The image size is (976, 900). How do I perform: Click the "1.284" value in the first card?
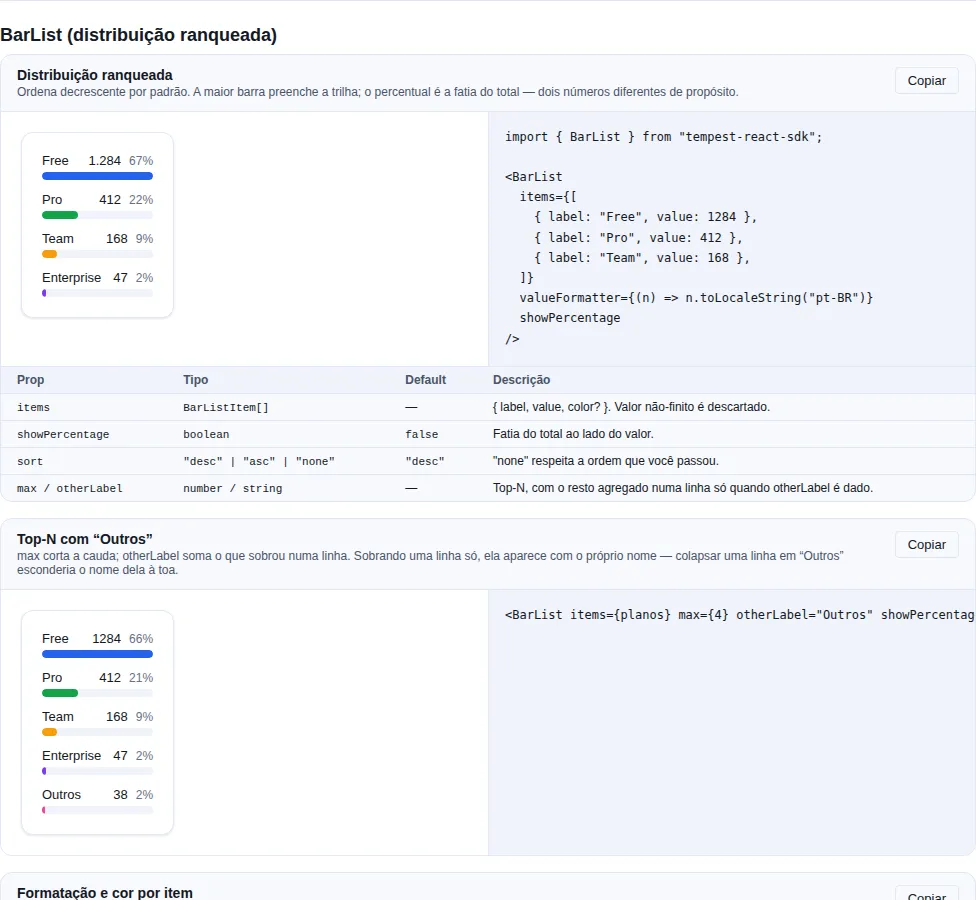tap(105, 161)
